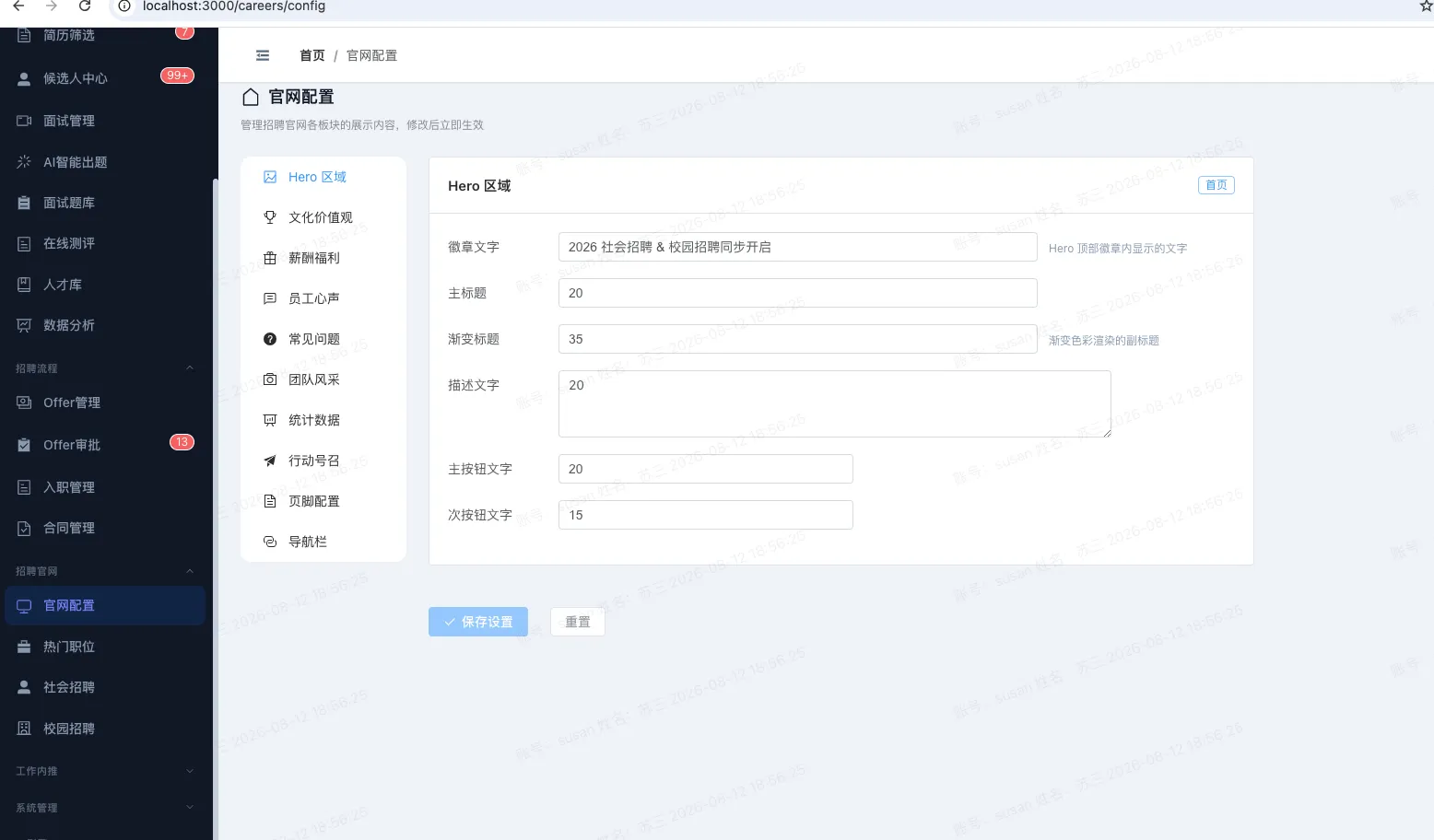Image resolution: width=1434 pixels, height=840 pixels.
Task: Click the 官网配置 monitor icon
Action: [24, 605]
